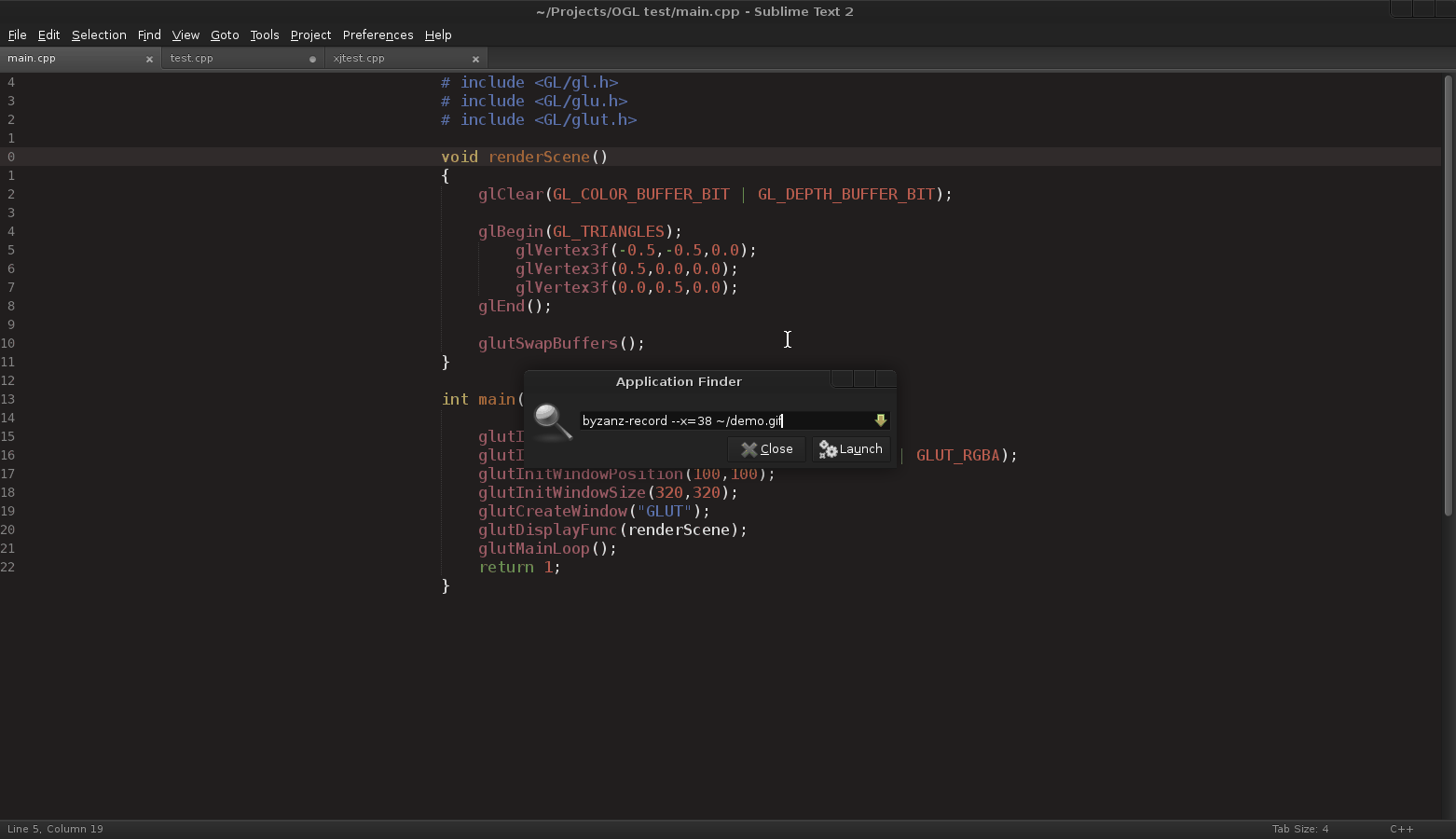
Task: Click the return 1; statement
Action: click(x=519, y=567)
